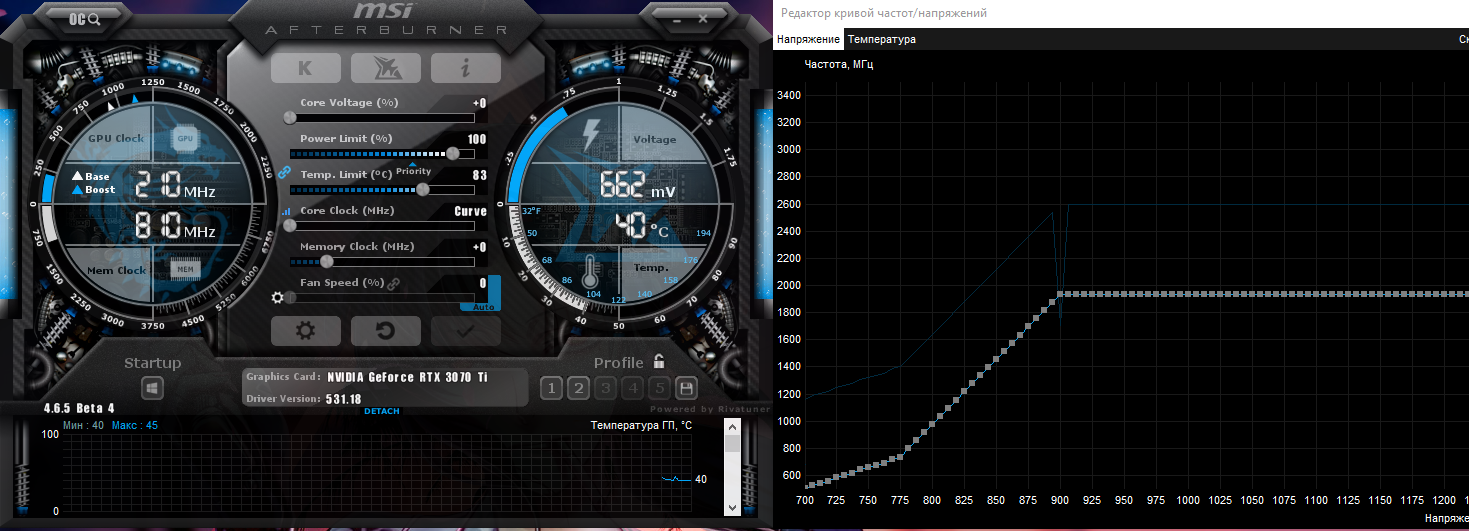This screenshot has height=531, width=1469.
Task: Launch Kombustor with the K button
Action: [305, 68]
